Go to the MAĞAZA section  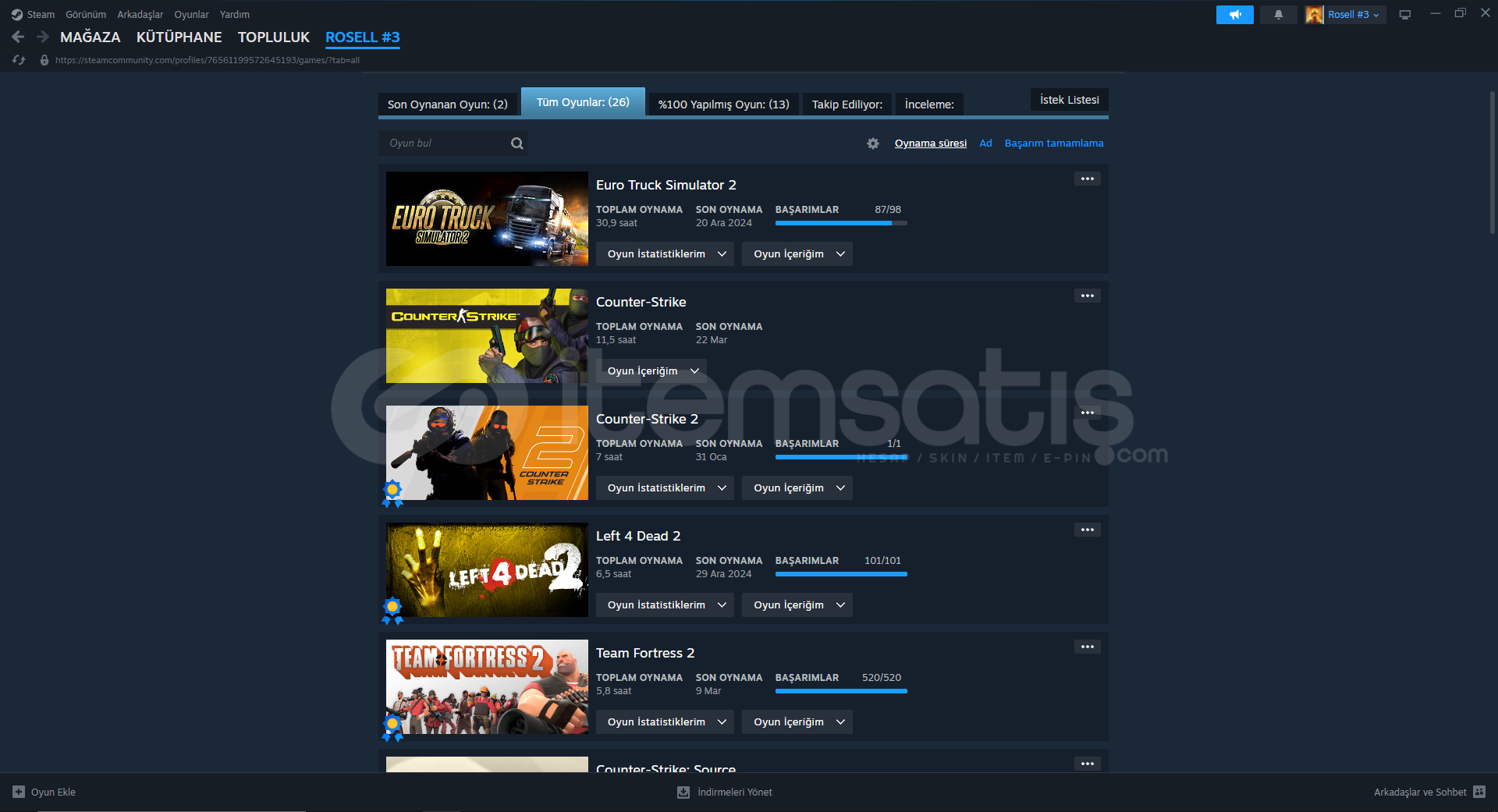point(91,37)
